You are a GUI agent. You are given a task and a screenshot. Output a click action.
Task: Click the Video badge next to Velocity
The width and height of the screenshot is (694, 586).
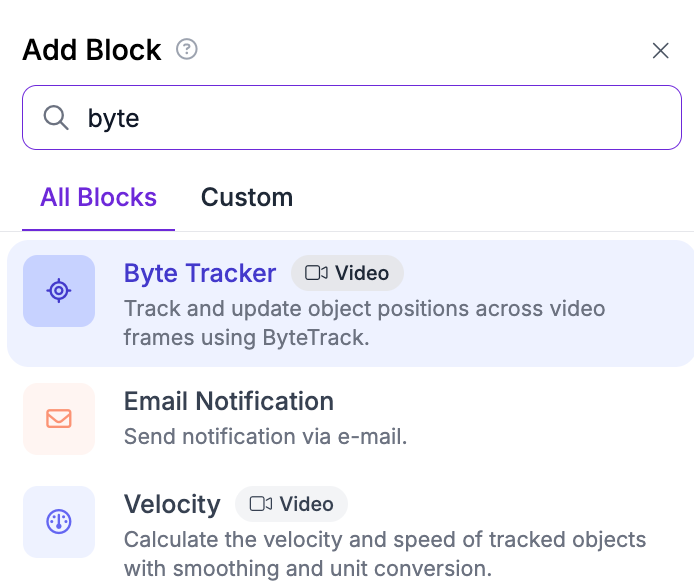coord(291,504)
